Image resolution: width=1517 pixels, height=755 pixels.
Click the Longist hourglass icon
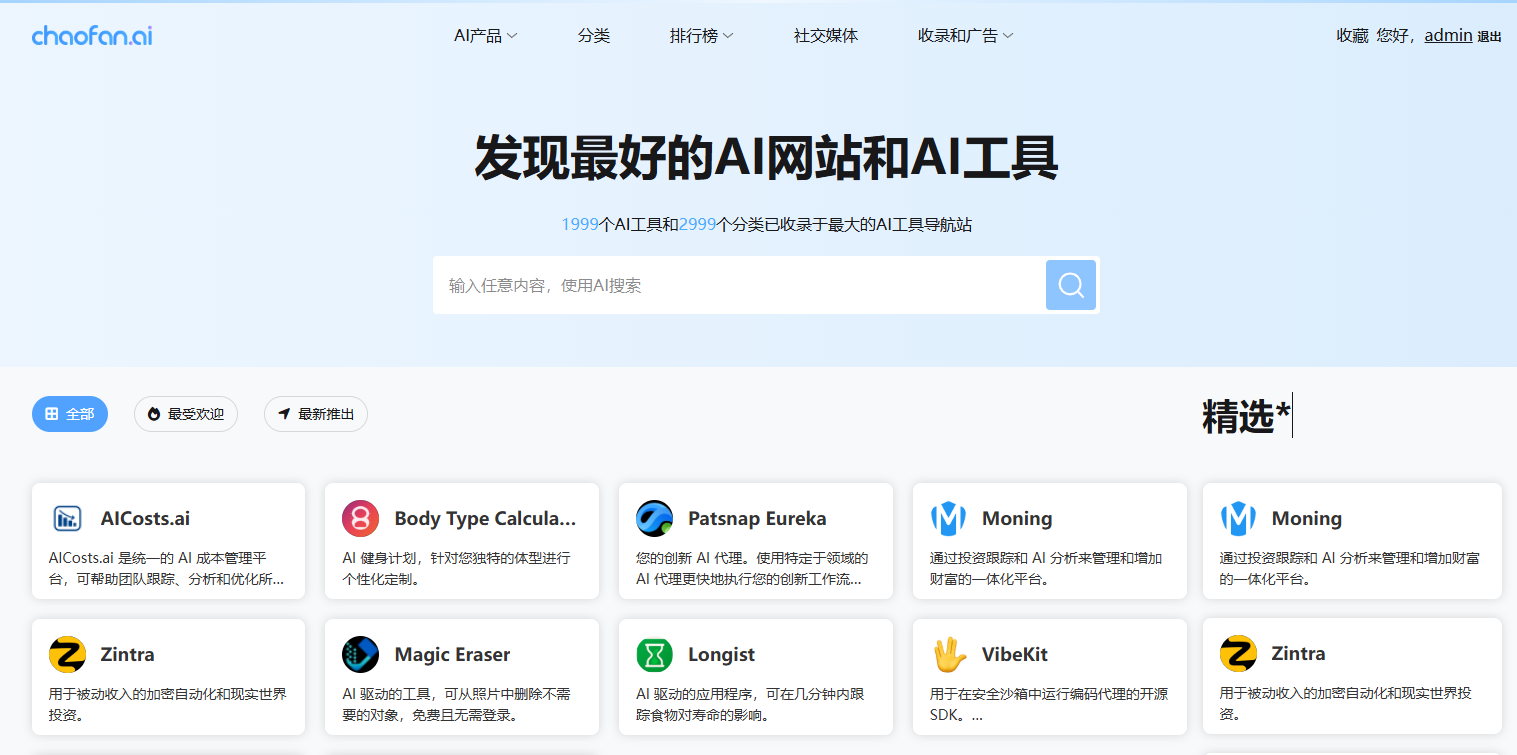pos(654,654)
